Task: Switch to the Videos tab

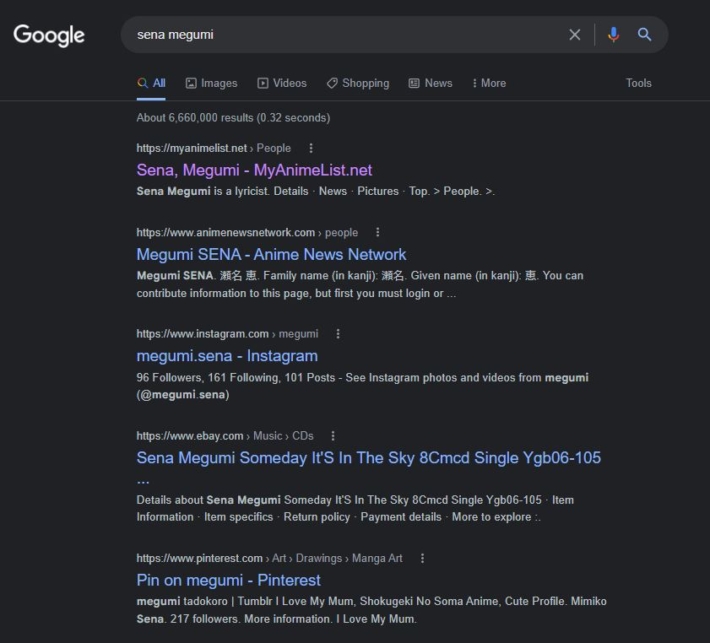Action: [282, 83]
